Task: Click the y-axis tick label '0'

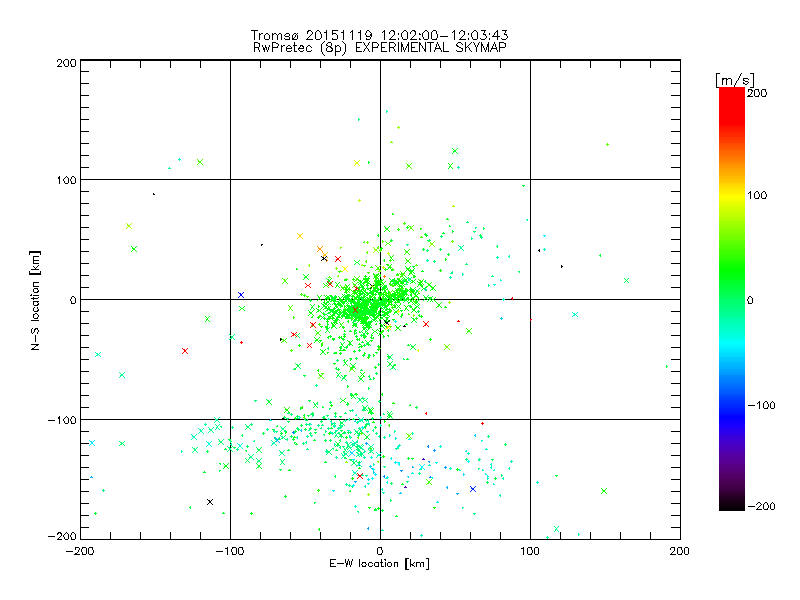Action: tap(73, 300)
